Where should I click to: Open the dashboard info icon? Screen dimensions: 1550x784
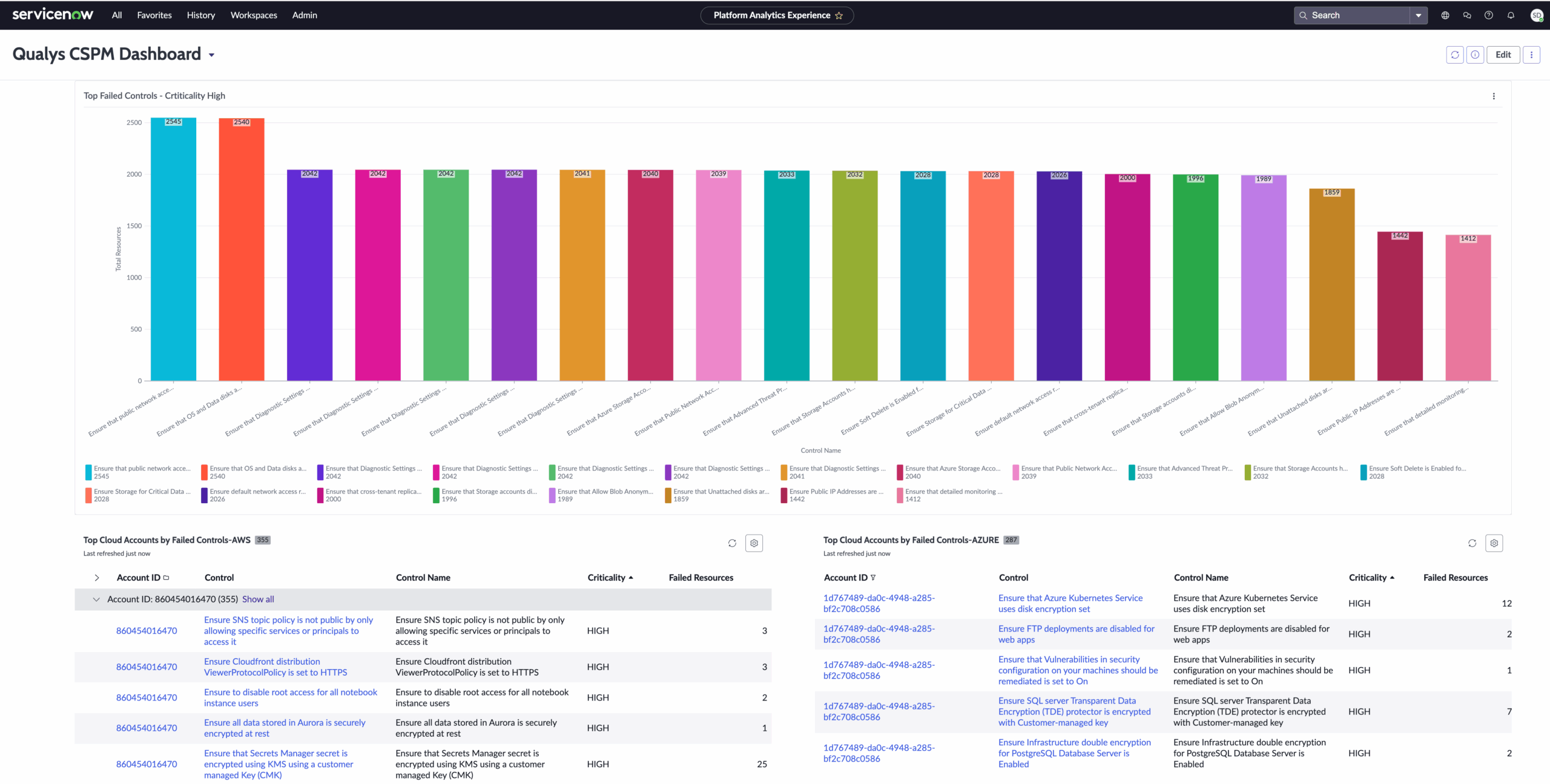point(1475,54)
